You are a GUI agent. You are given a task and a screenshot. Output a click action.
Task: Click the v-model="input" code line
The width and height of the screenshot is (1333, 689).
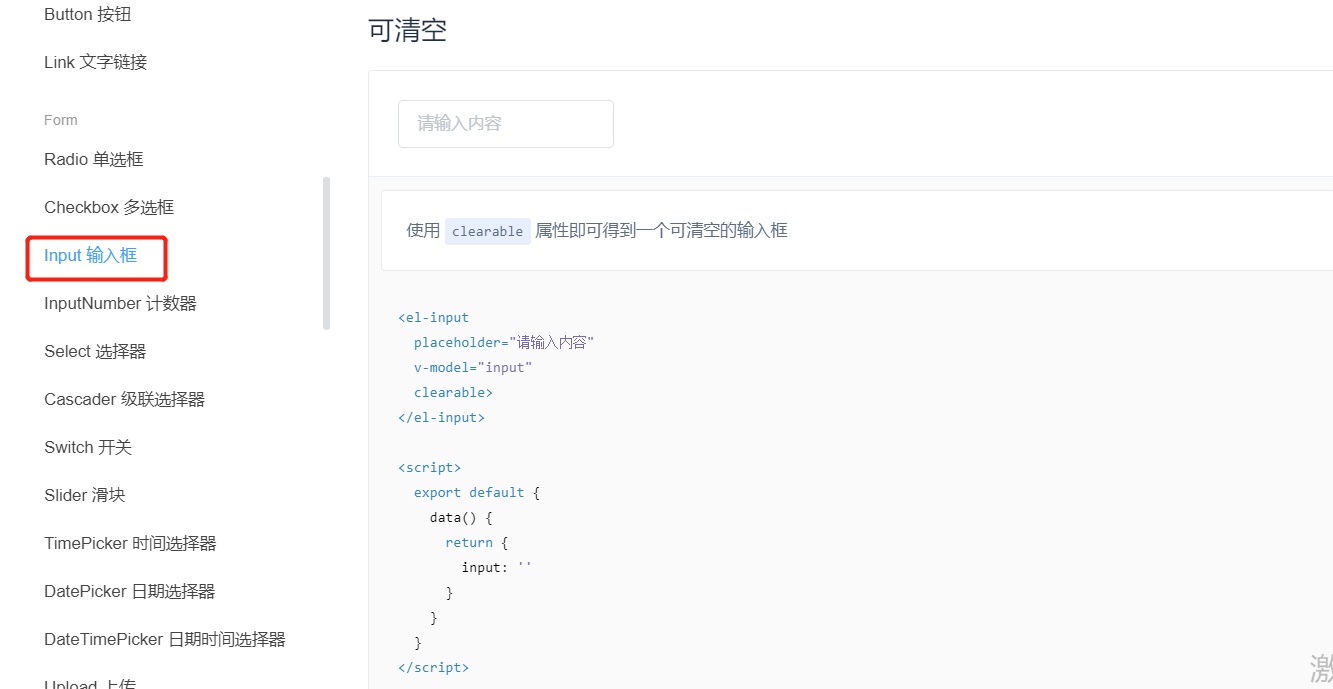pyautogui.click(x=473, y=367)
